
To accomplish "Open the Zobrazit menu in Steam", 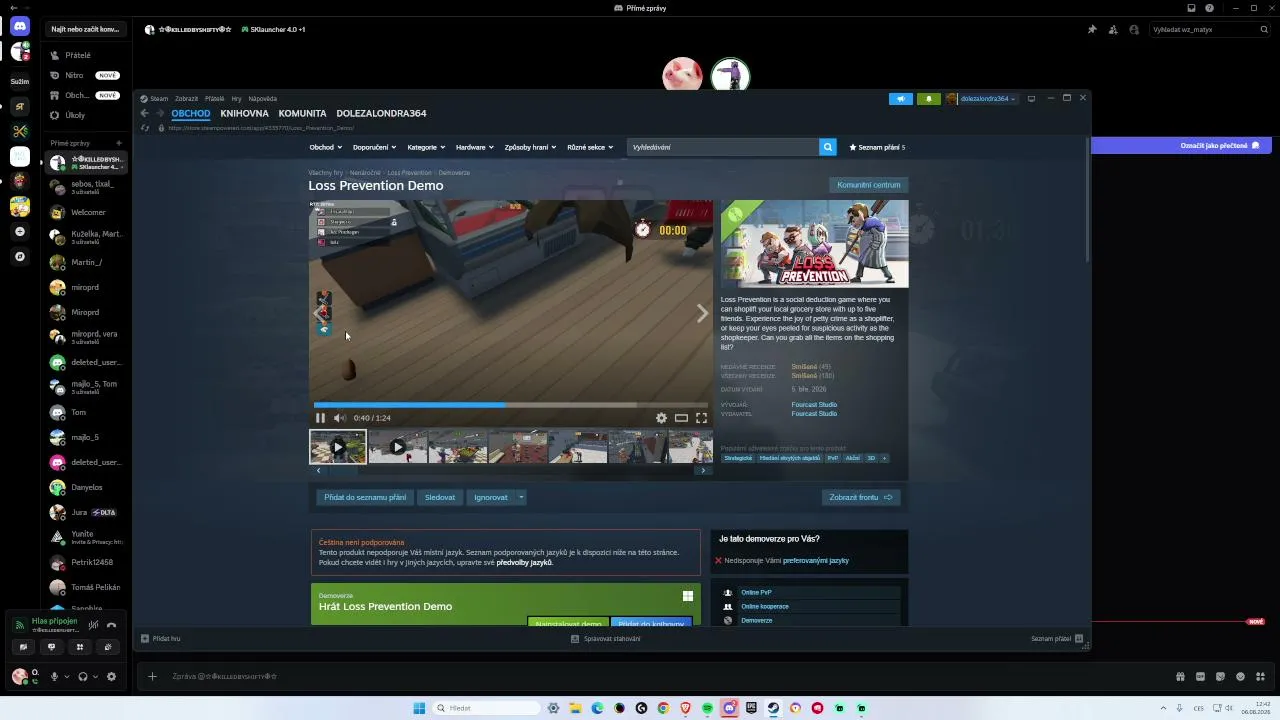I will coord(186,99).
